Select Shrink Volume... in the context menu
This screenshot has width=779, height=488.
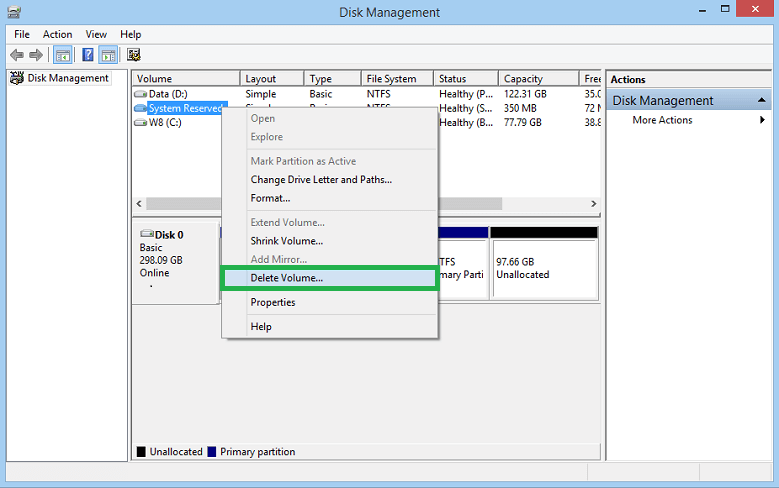pos(329,241)
